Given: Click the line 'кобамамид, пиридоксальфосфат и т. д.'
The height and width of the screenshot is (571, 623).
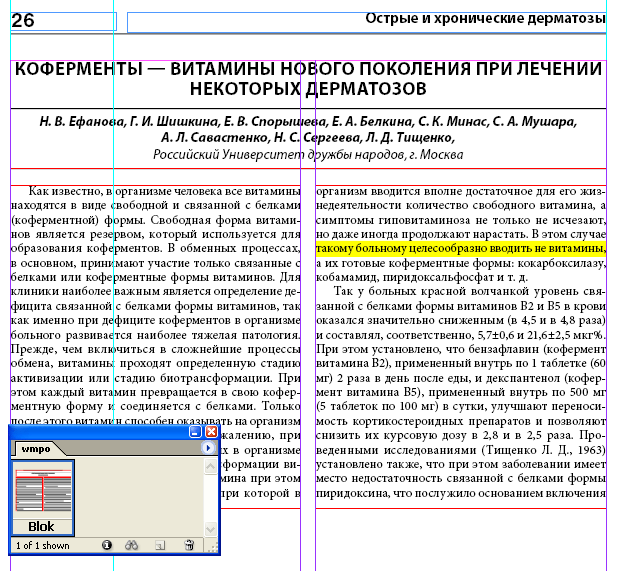Looking at the screenshot, I should (422, 277).
